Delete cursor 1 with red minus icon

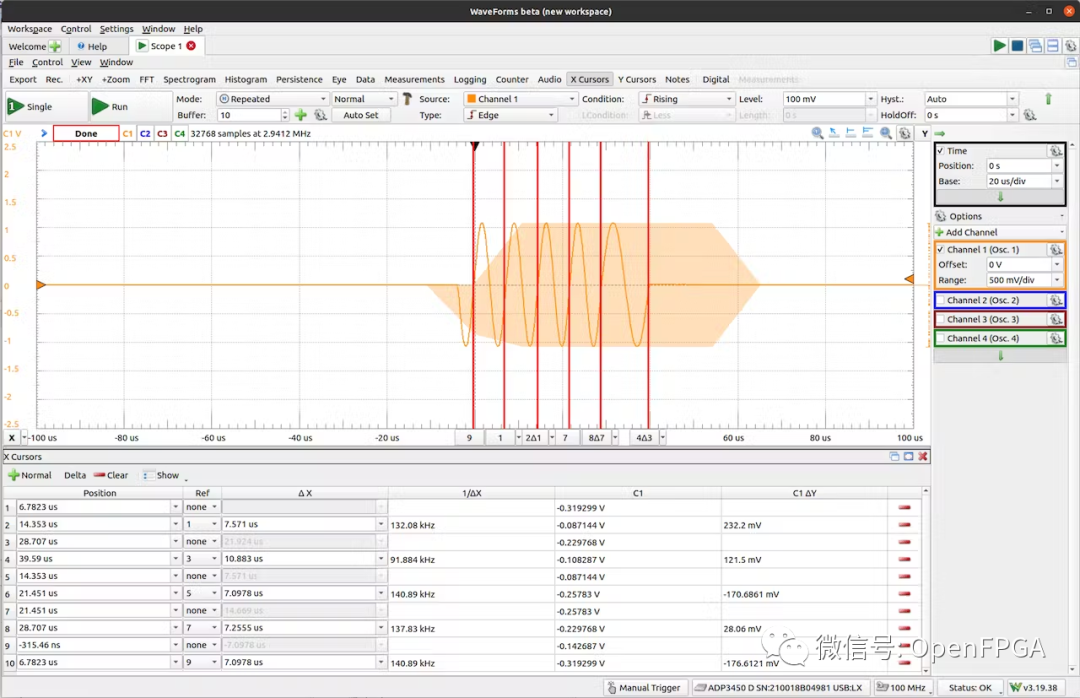pyautogui.click(x=905, y=507)
